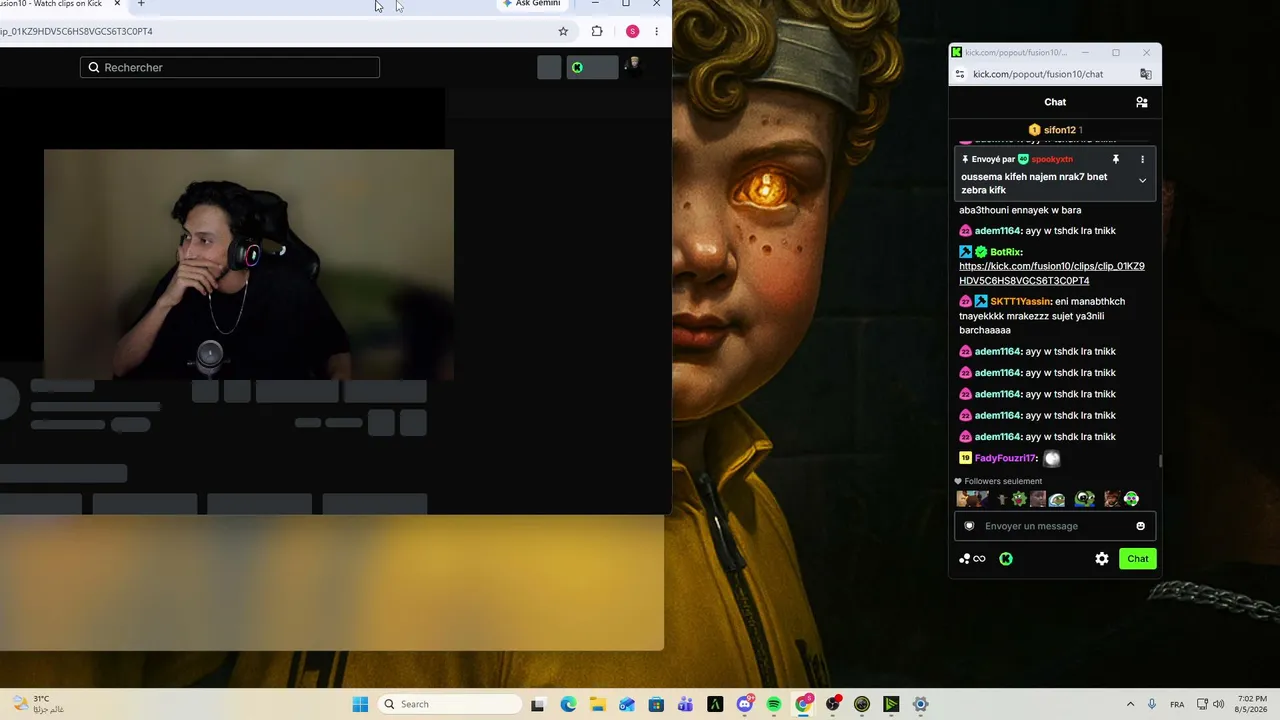Open the user avatar in Kick header
This screenshot has width=1280, height=720.
[632, 67]
